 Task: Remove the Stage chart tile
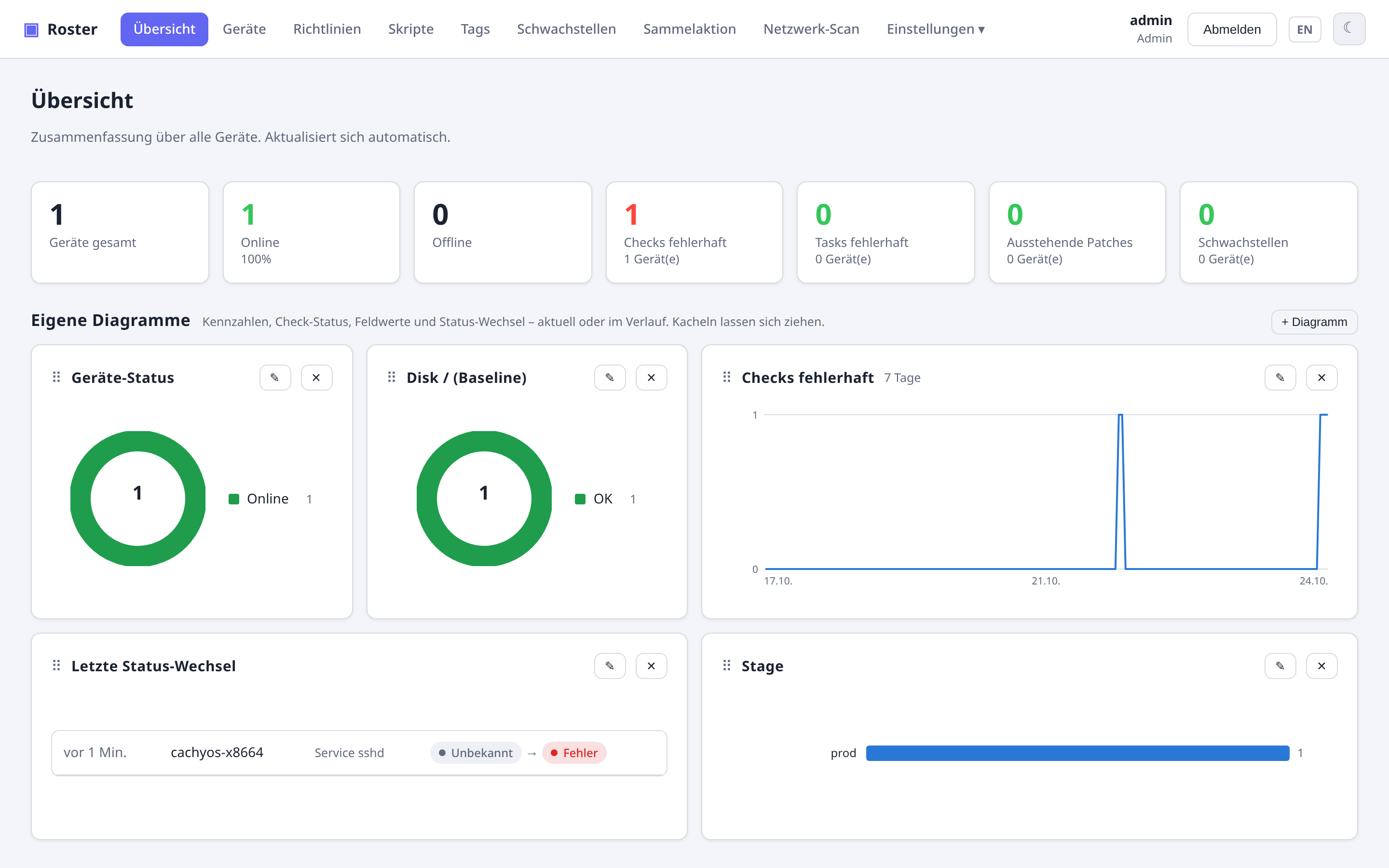point(1321,665)
